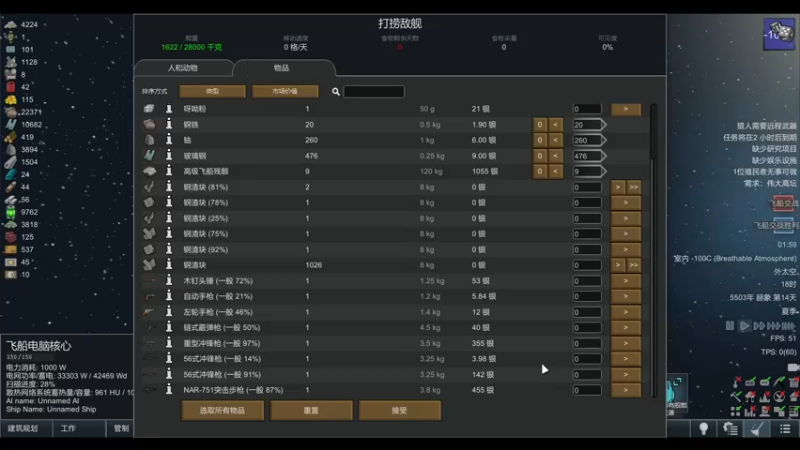800x450 pixels.
Task: Set game speed to normal play
Action: [744, 326]
